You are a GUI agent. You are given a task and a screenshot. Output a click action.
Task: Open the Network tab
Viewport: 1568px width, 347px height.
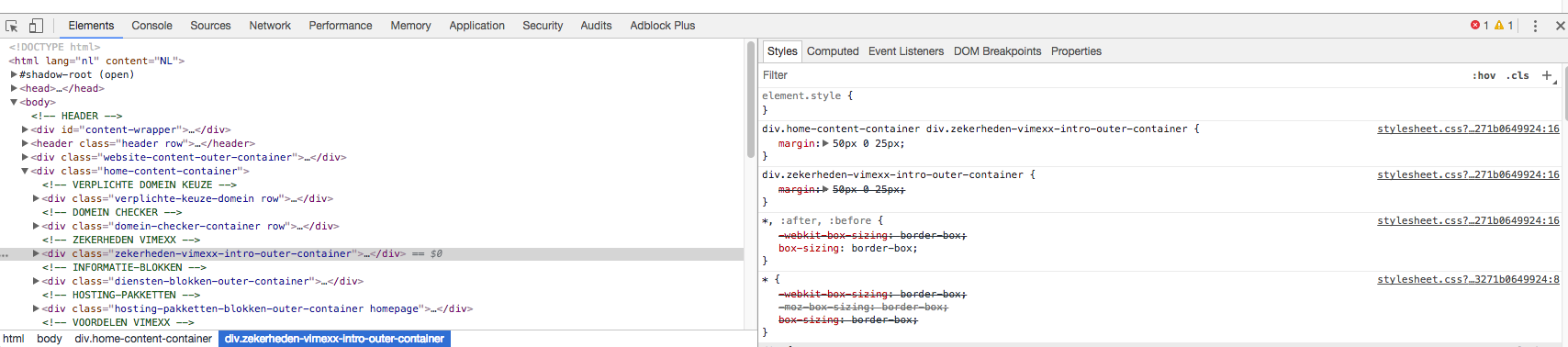pyautogui.click(x=270, y=26)
